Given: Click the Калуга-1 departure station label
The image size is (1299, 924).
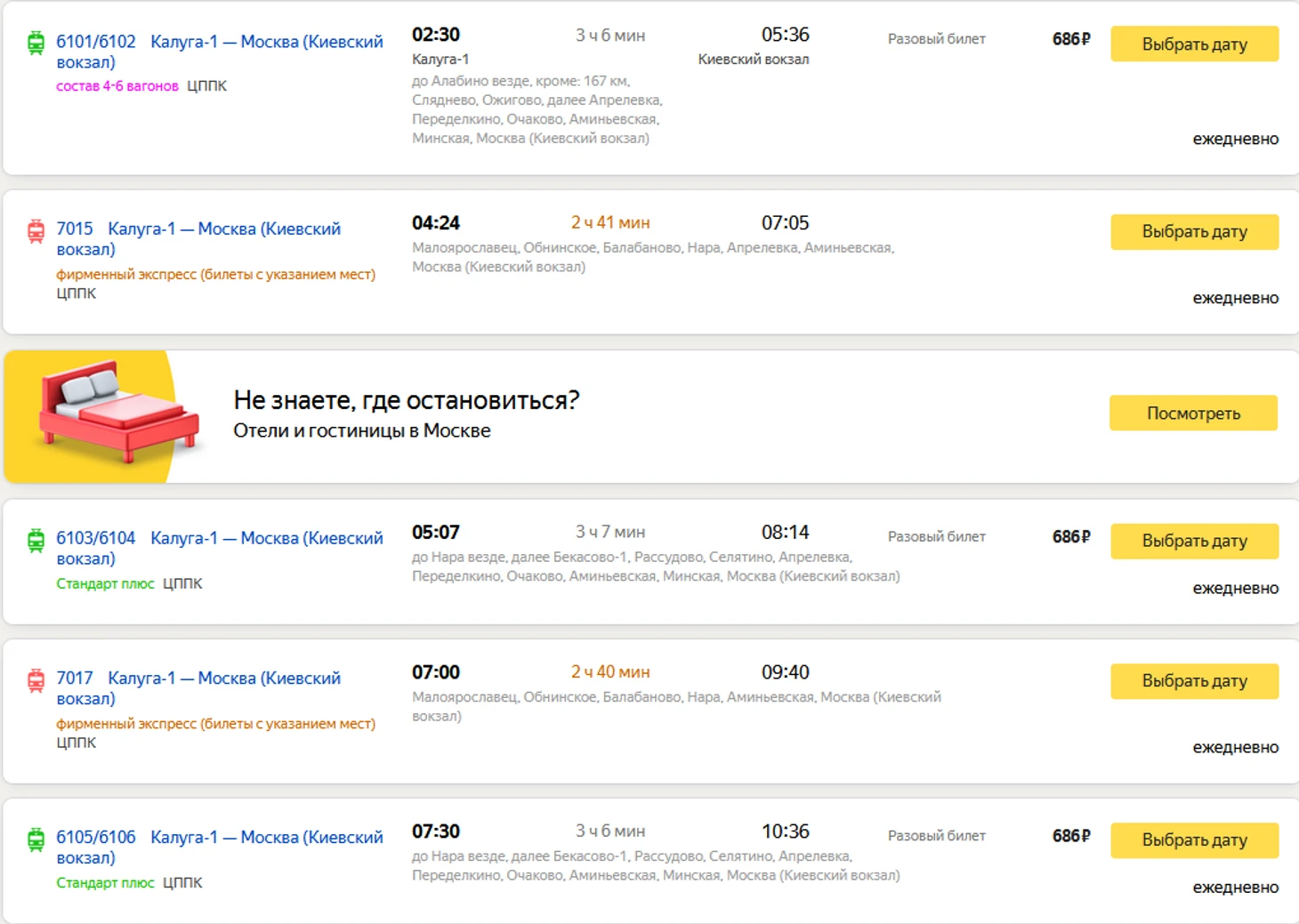Looking at the screenshot, I should [x=440, y=60].
